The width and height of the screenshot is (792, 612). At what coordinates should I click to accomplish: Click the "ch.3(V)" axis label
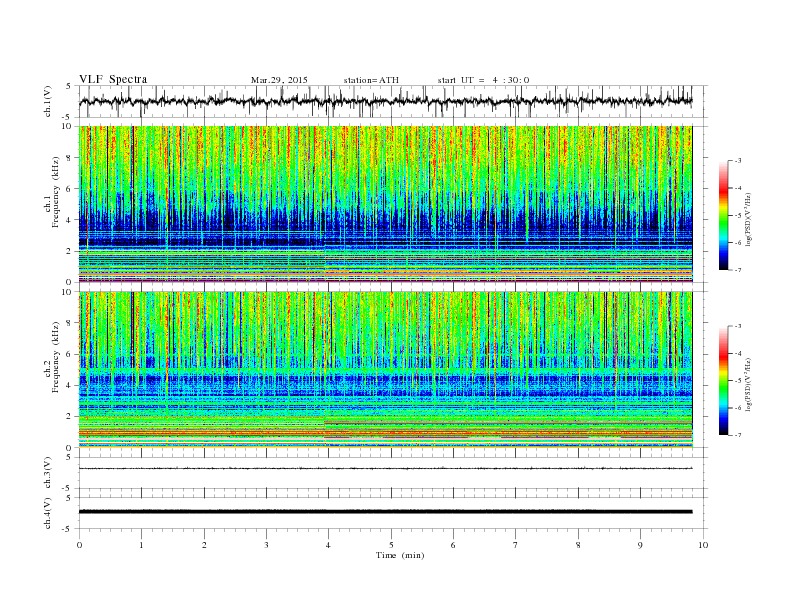[47, 473]
